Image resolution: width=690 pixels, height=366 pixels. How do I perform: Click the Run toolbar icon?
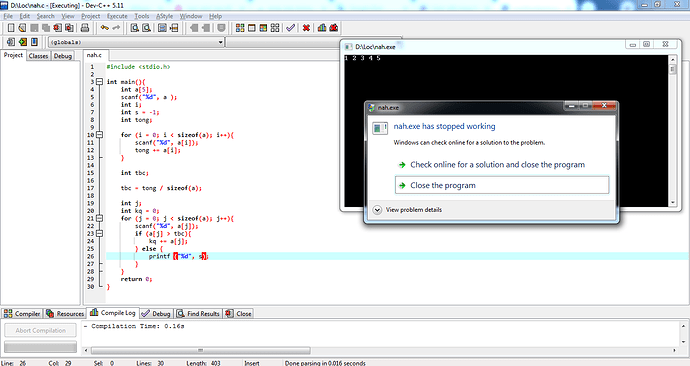coord(252,28)
